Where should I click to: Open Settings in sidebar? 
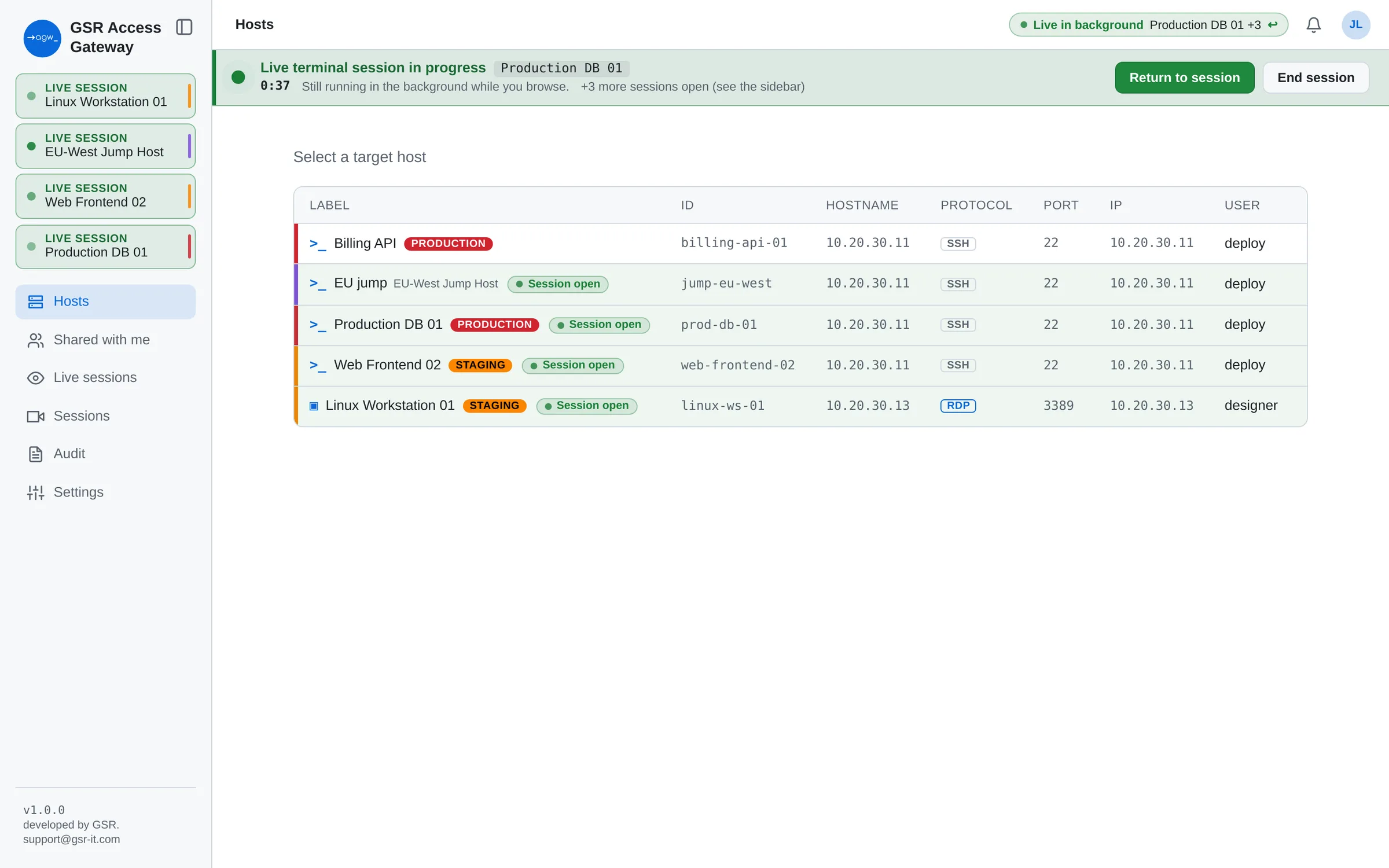tap(105, 492)
